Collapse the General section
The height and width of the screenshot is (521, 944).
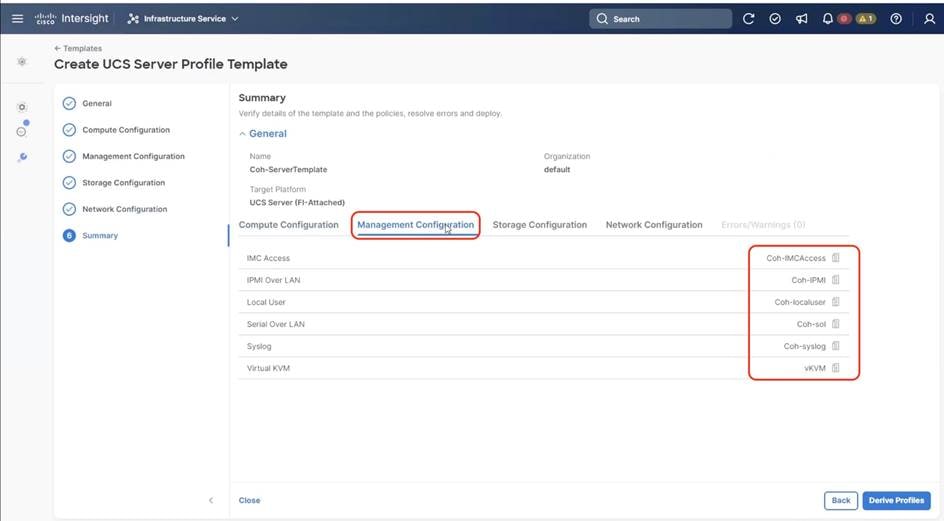pos(262,134)
